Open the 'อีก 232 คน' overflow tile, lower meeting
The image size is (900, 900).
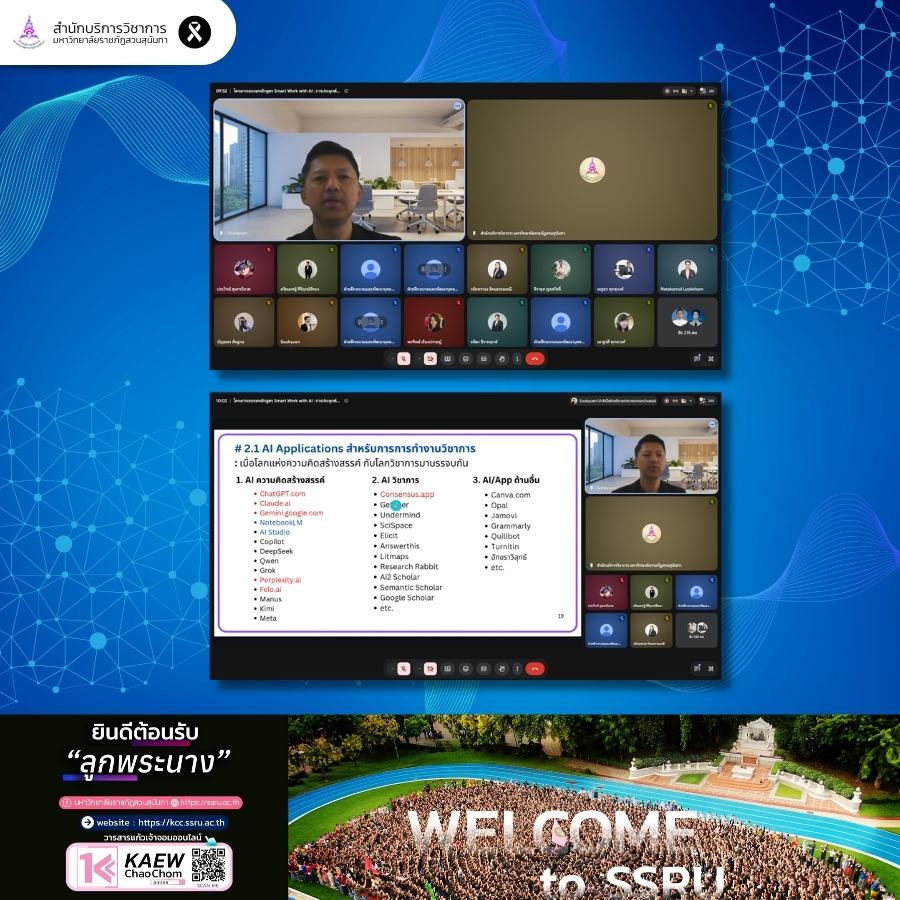(697, 630)
